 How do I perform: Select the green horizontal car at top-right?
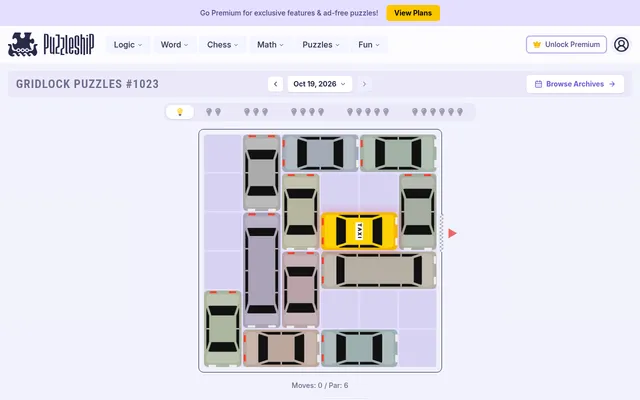coord(398,153)
